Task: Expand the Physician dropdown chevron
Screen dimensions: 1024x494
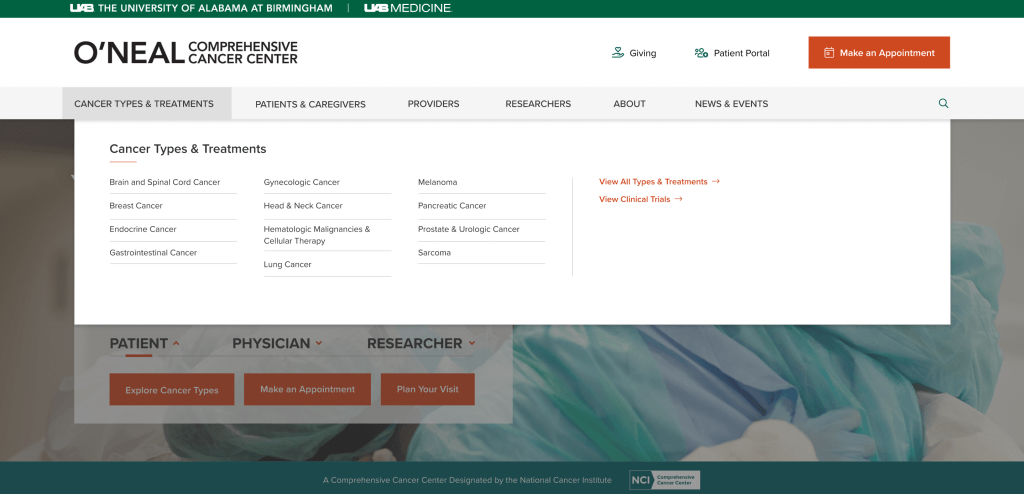Action: pyautogui.click(x=319, y=343)
